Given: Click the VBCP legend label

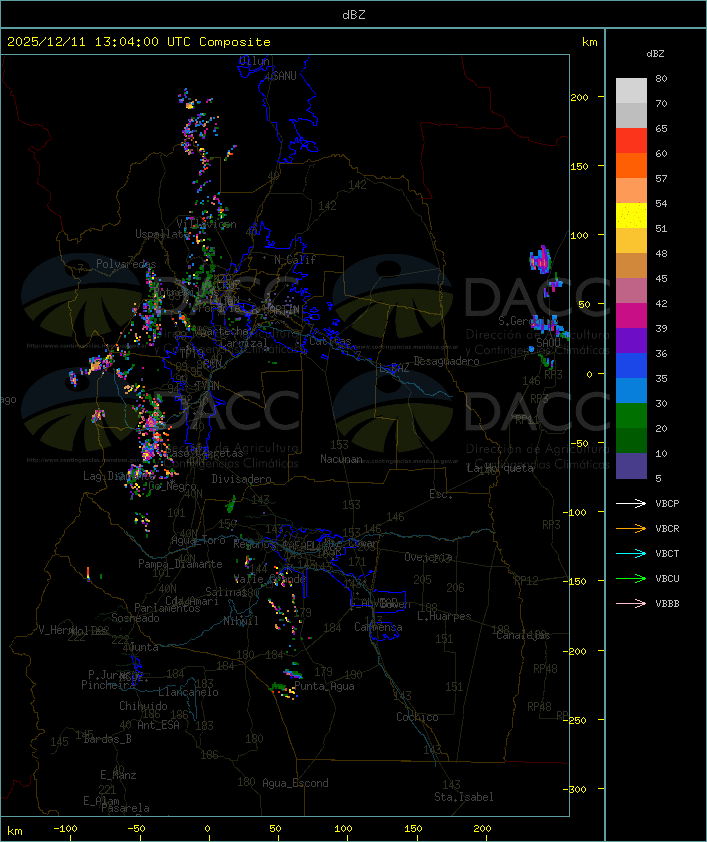Looking at the screenshot, I should pos(667,504).
